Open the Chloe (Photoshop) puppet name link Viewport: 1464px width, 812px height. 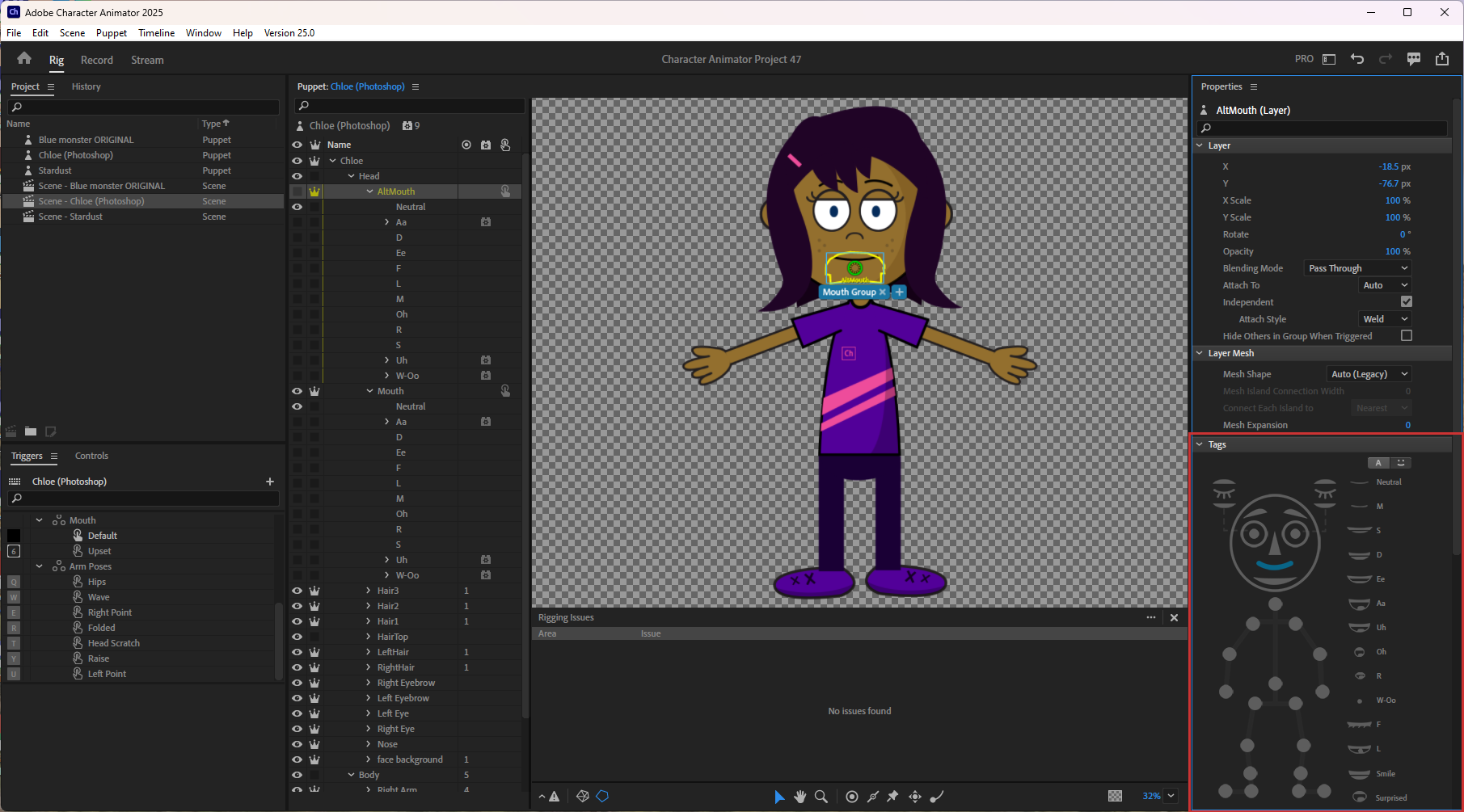point(367,86)
